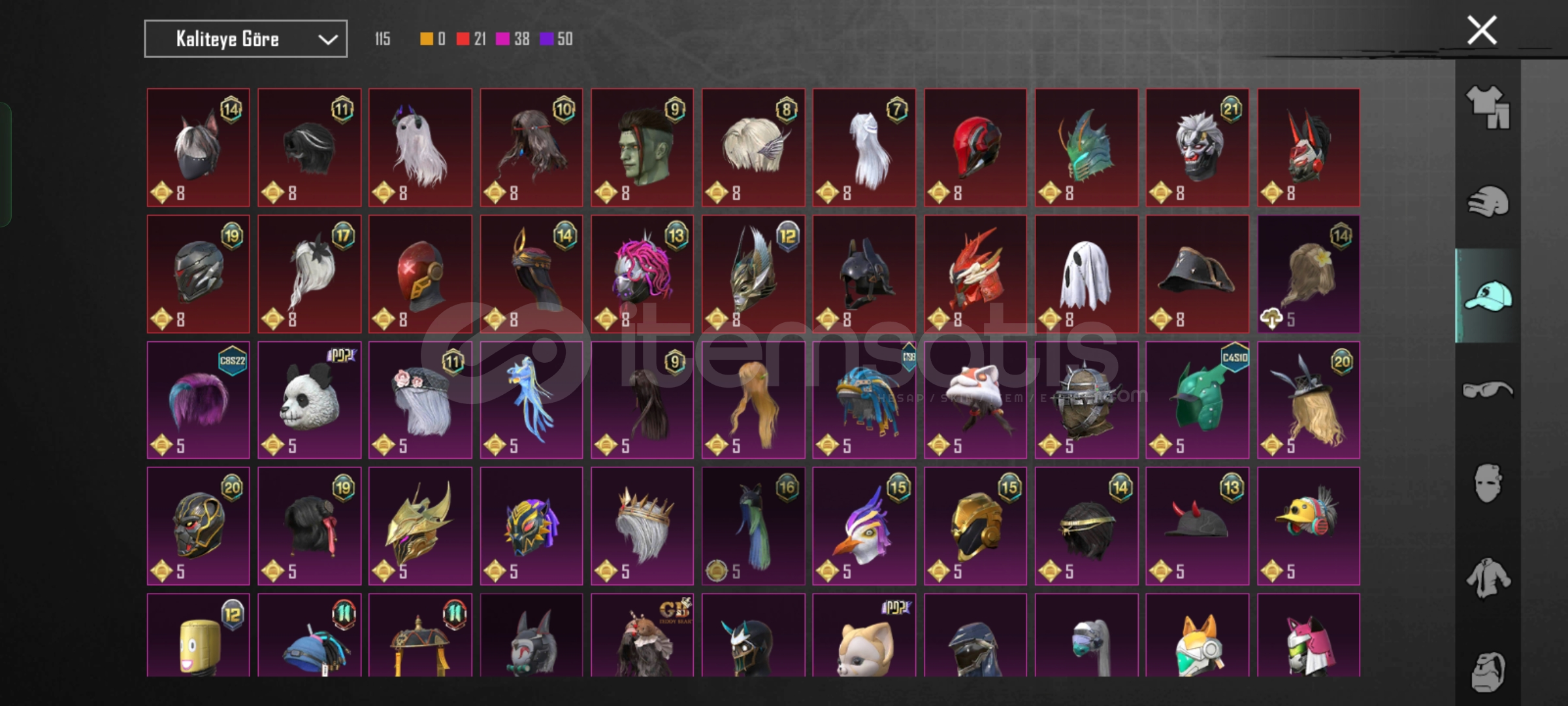The width and height of the screenshot is (1568, 706).
Task: Open the teal cap headgear category
Action: pos(1488,296)
